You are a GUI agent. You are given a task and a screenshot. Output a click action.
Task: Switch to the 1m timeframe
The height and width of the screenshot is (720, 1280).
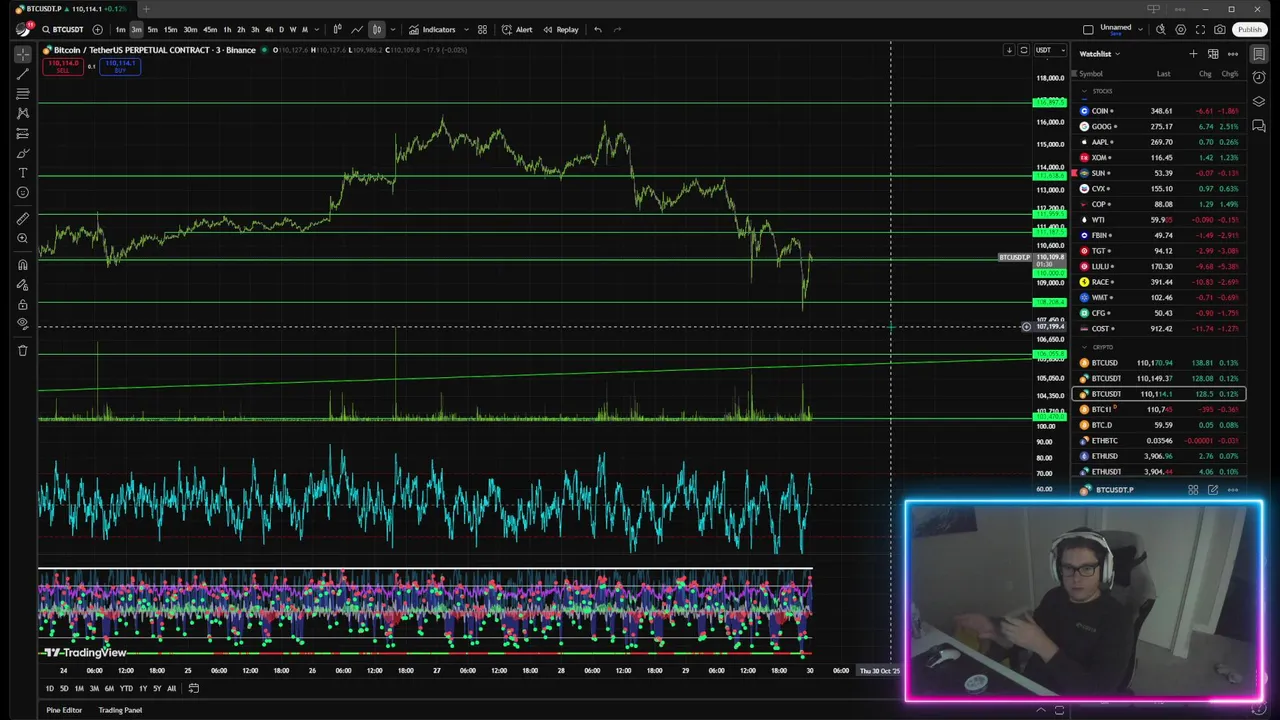120,29
